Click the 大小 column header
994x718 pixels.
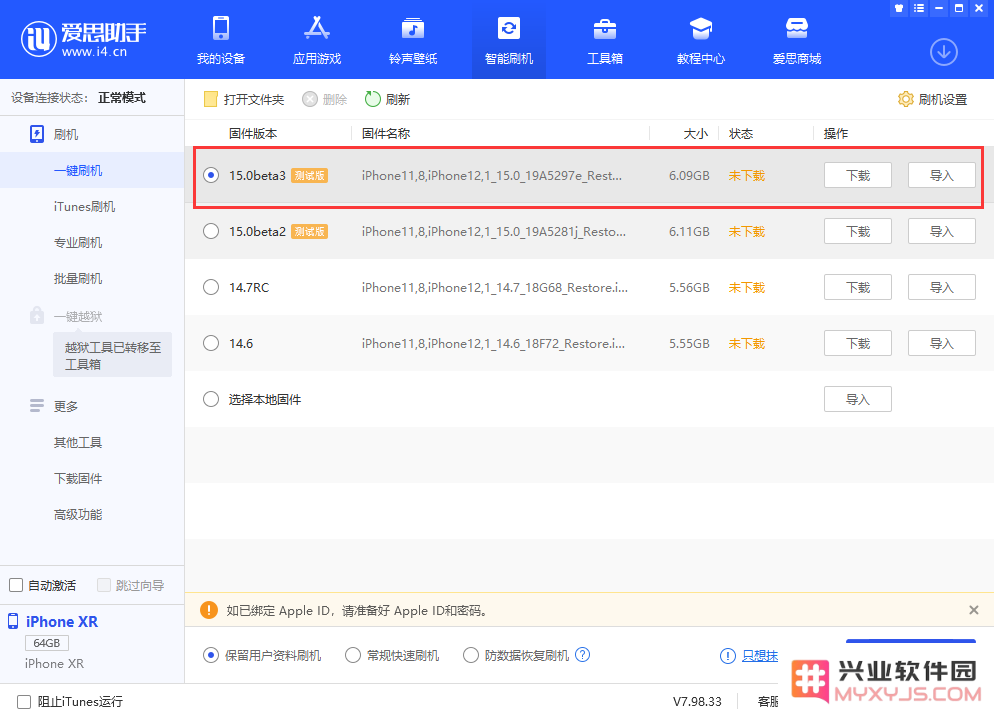(x=695, y=134)
